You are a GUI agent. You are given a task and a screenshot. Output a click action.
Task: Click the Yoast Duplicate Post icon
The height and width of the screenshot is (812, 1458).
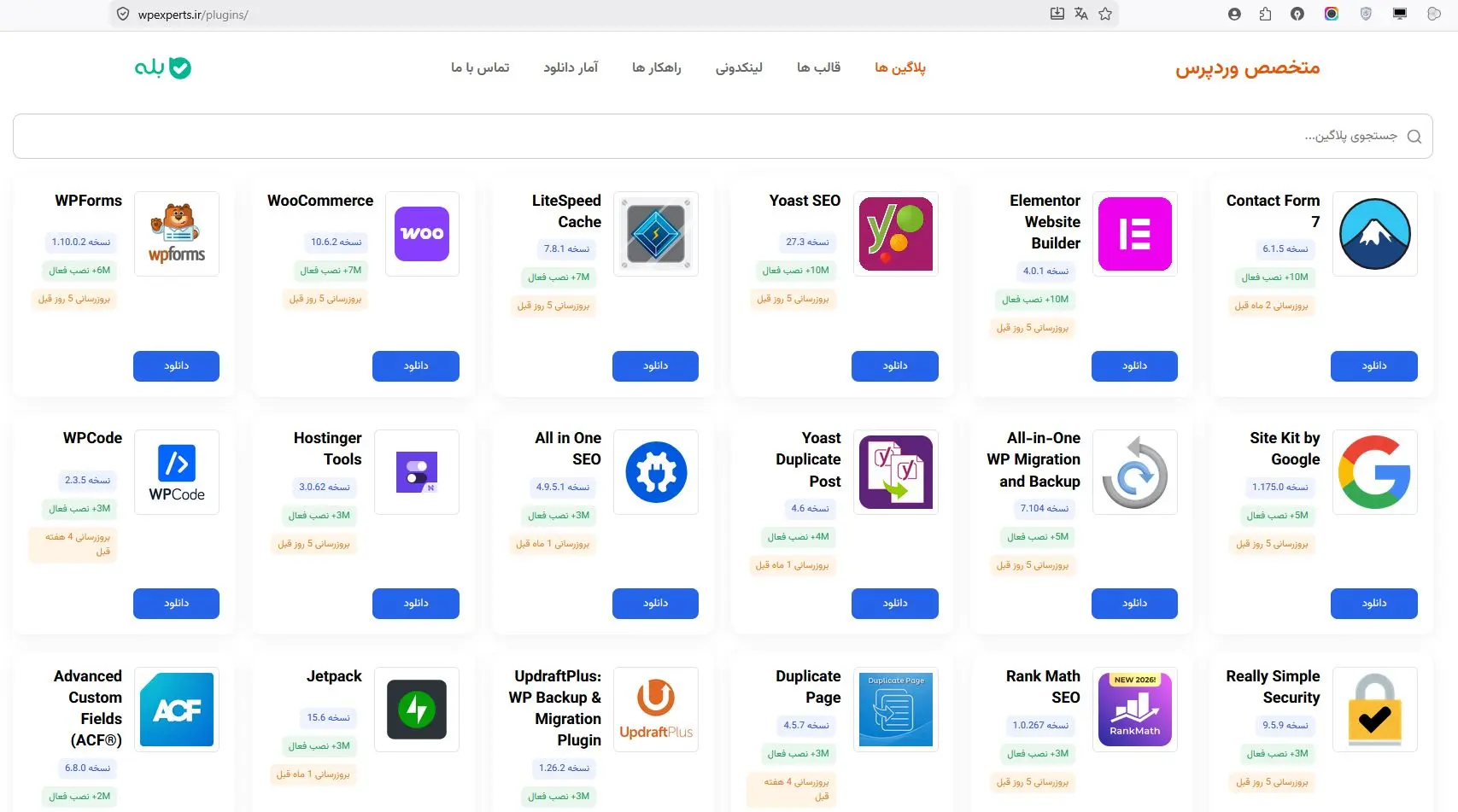pyautogui.click(x=895, y=472)
